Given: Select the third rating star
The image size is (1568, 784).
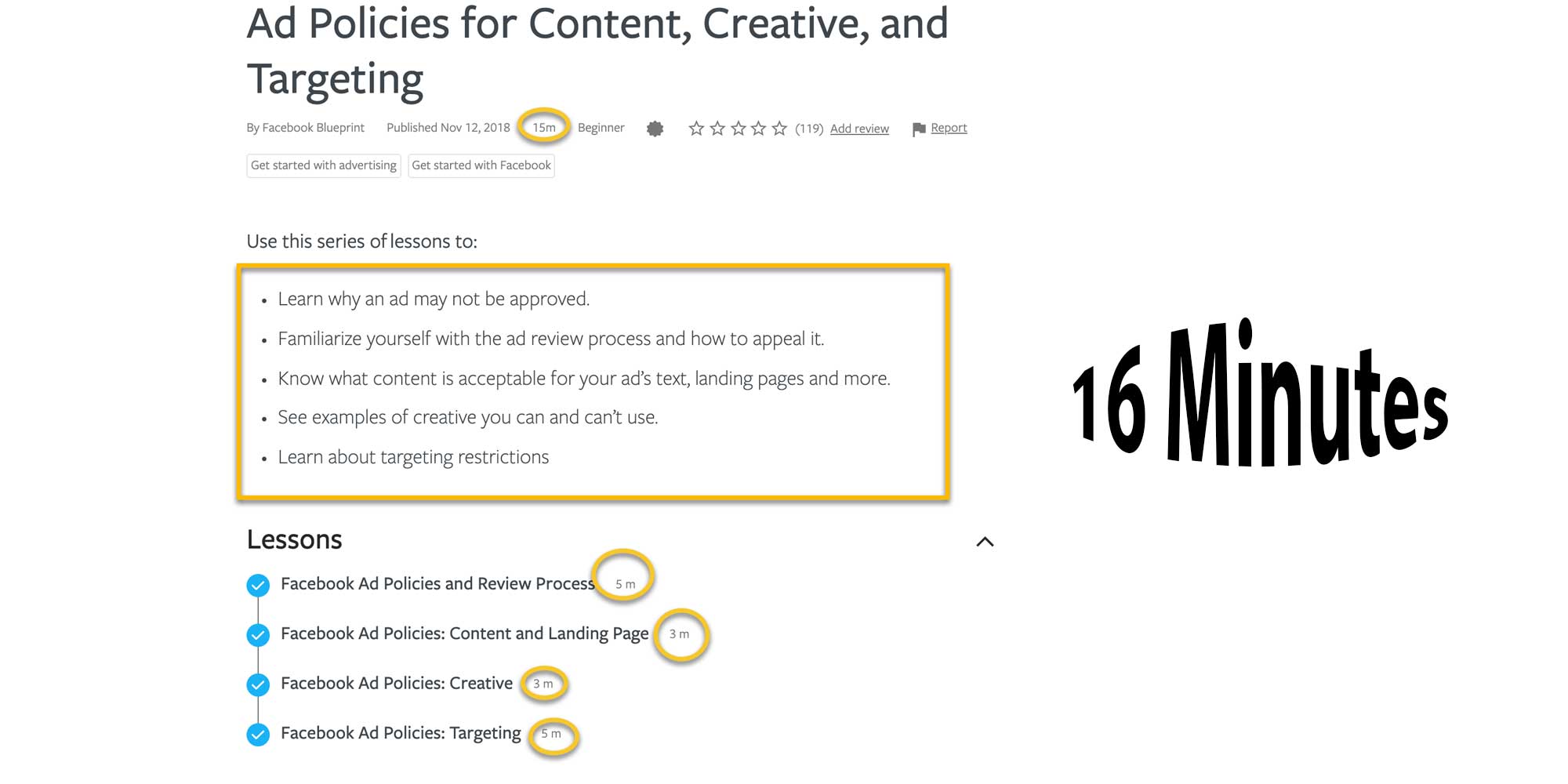Looking at the screenshot, I should [739, 129].
